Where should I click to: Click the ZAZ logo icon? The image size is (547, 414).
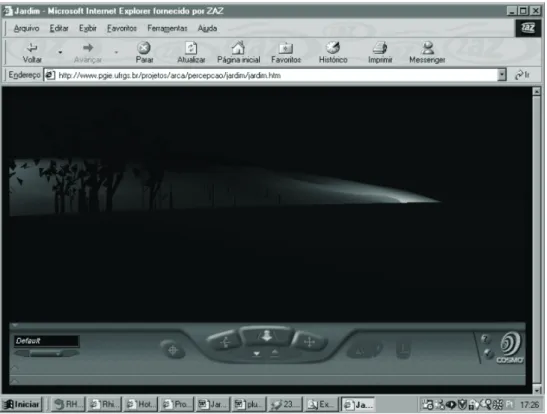pos(528,28)
